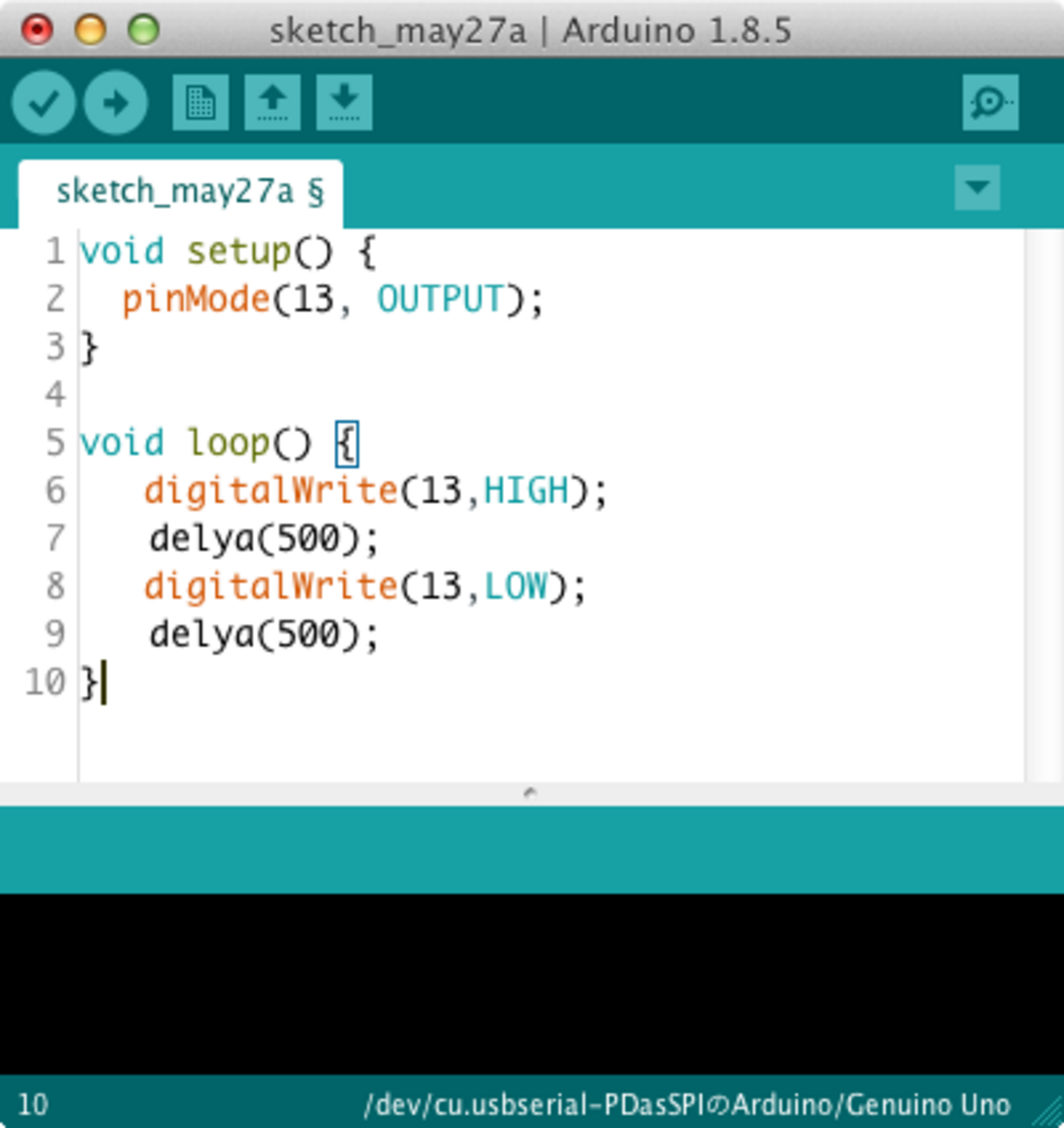Click the "Arduino/Genuino Uno" board text in the status bar
This screenshot has width=1064, height=1128.
[871, 1105]
